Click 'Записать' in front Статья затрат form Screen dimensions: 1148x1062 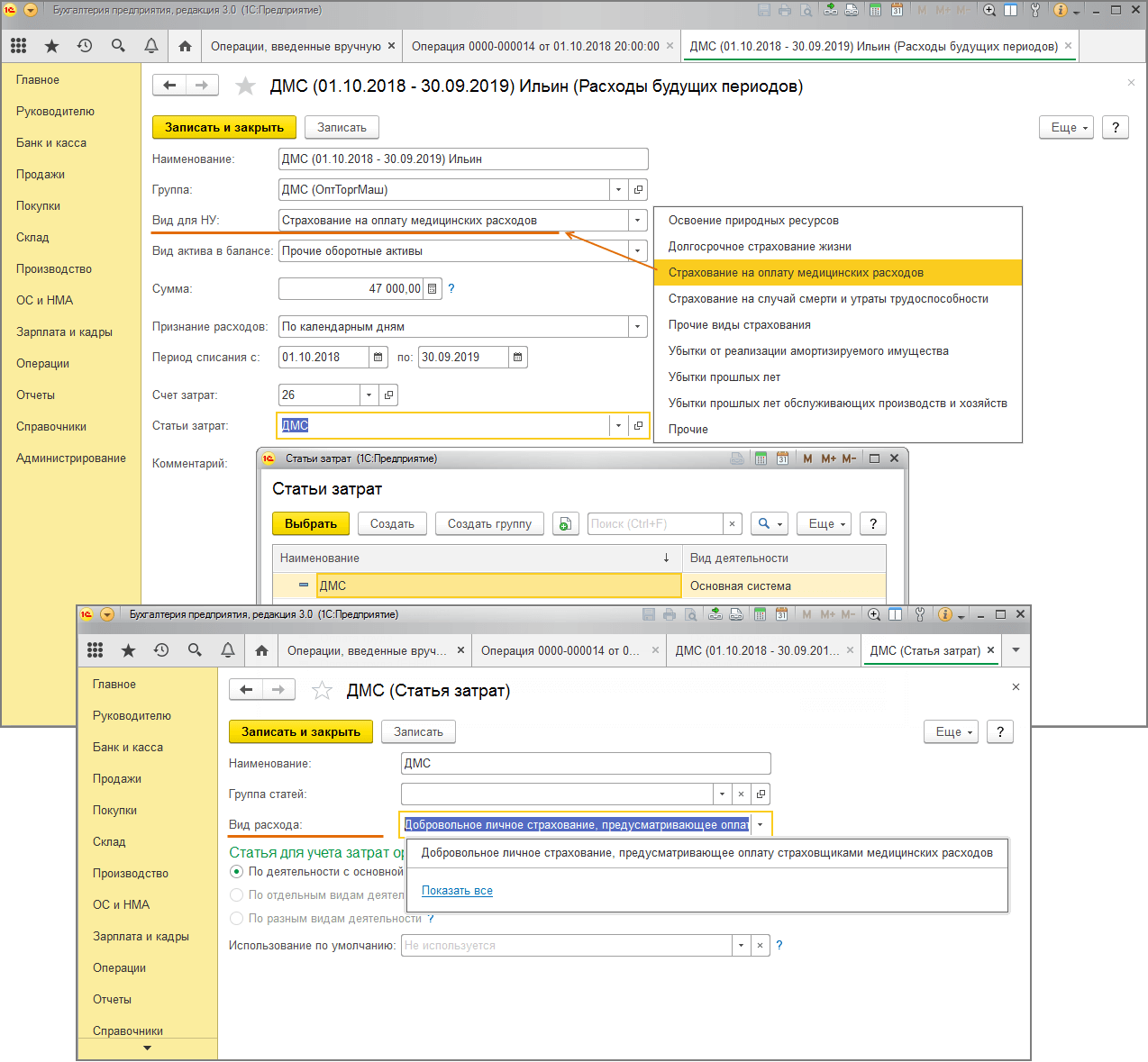coord(418,732)
